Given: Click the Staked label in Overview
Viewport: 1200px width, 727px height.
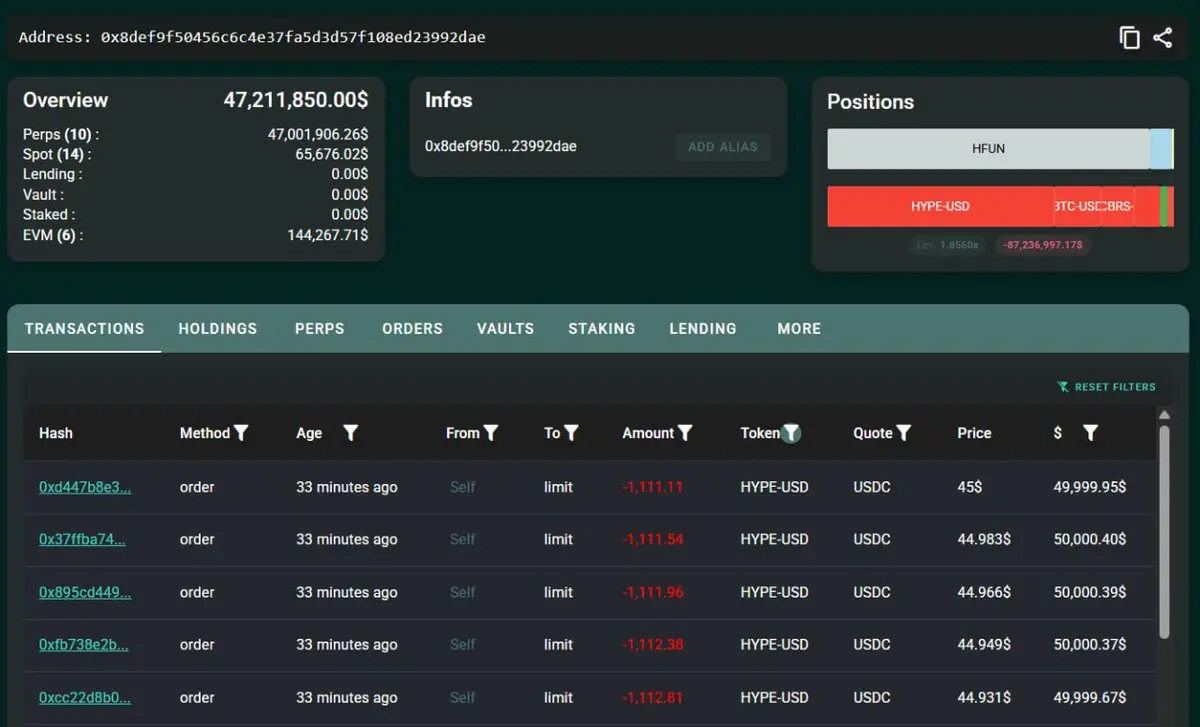Looking at the screenshot, I should [x=49, y=214].
